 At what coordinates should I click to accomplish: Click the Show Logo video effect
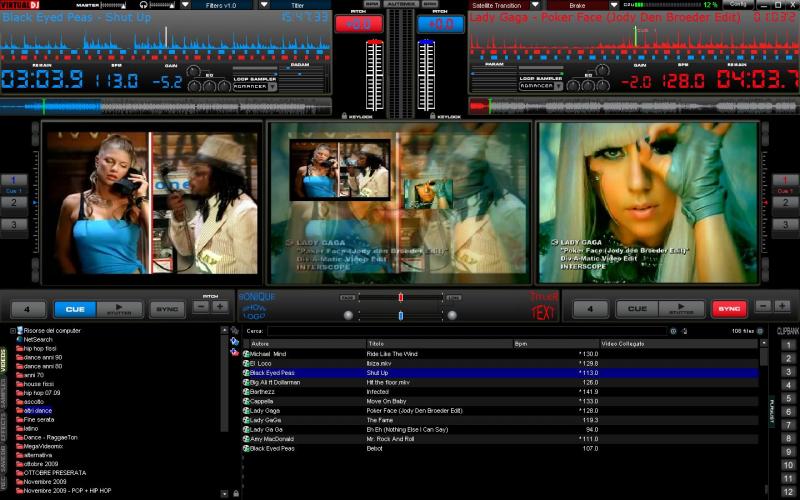tap(254, 312)
